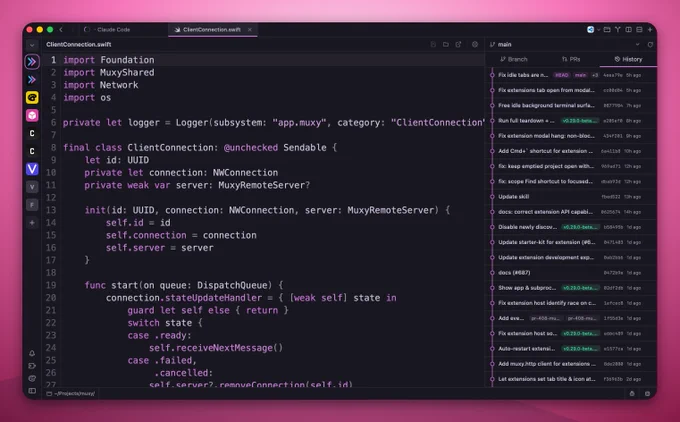Click the ClientConnection.swift breadcrumb file name
Image resolution: width=680 pixels, height=422 pixels.
tap(78, 44)
